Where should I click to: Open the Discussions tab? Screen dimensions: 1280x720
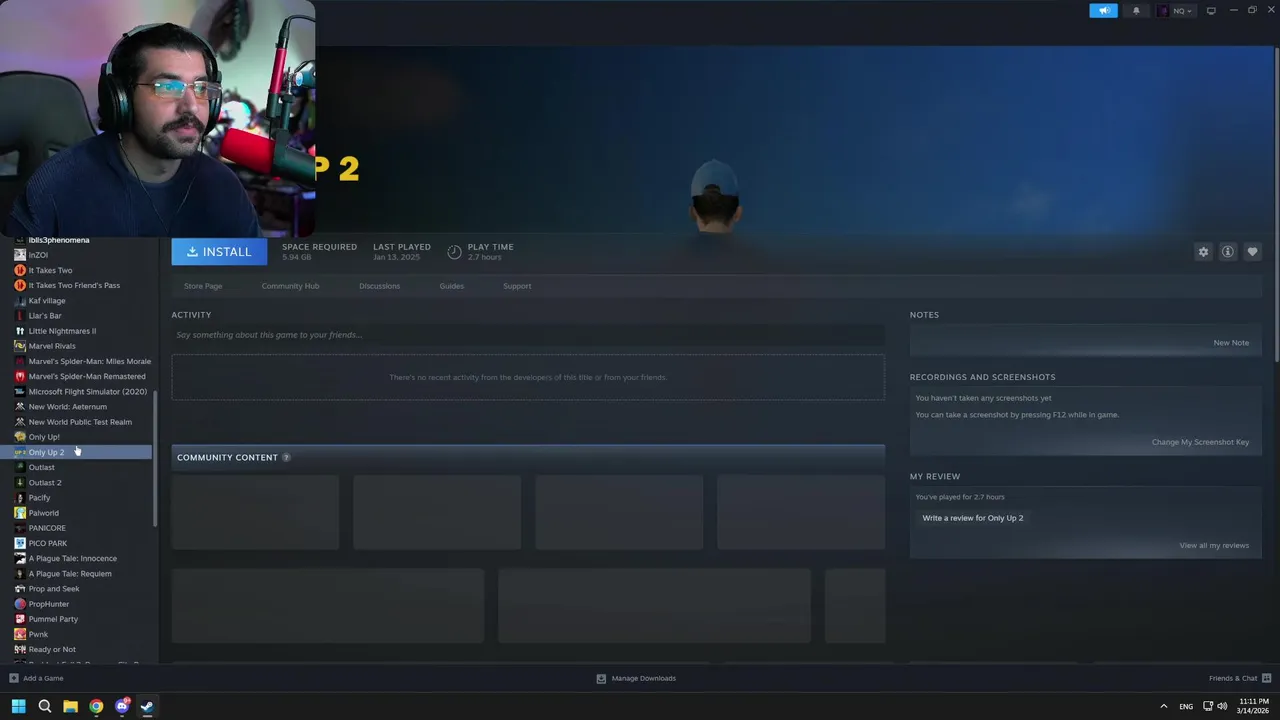[379, 286]
